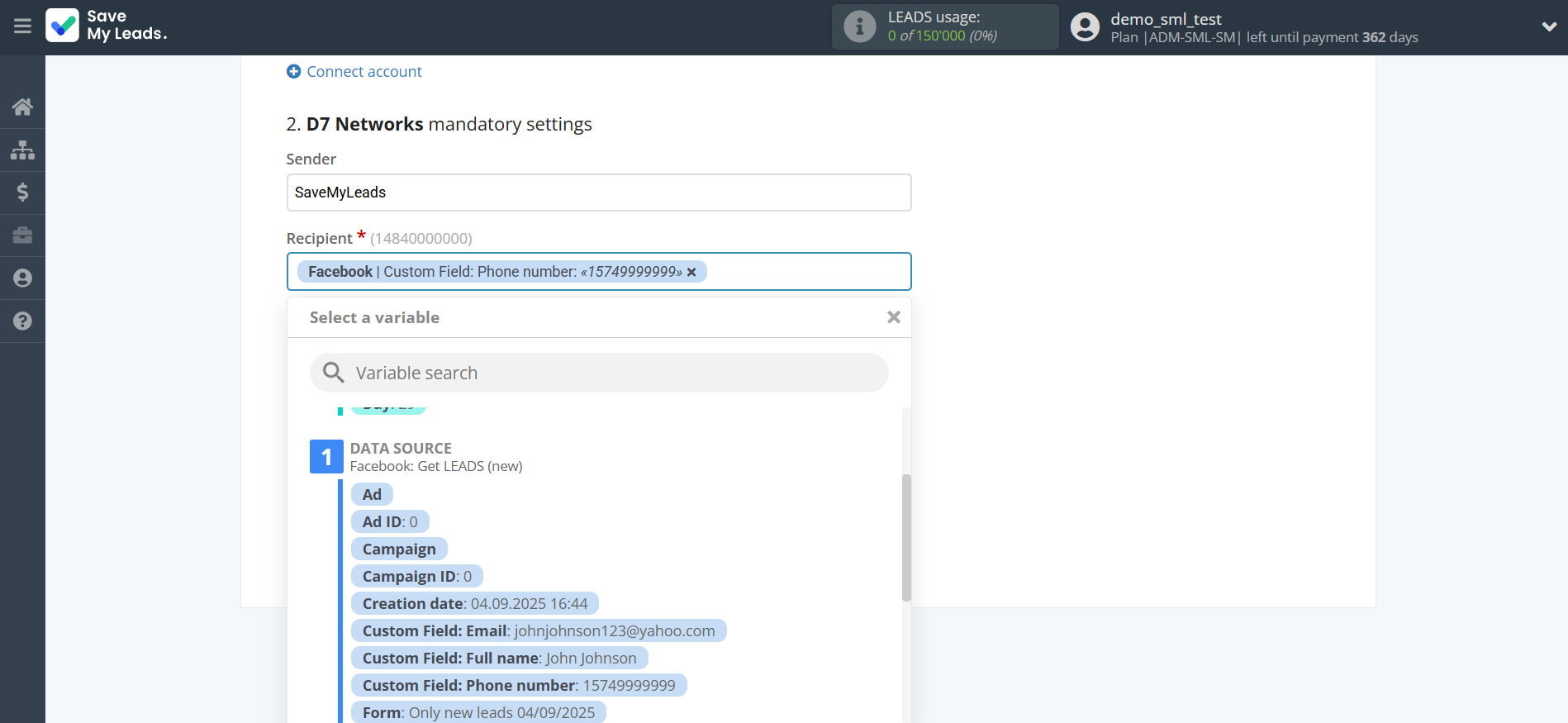This screenshot has width=1568, height=723.
Task: Select the Custom Field: Email variable
Action: tap(538, 631)
